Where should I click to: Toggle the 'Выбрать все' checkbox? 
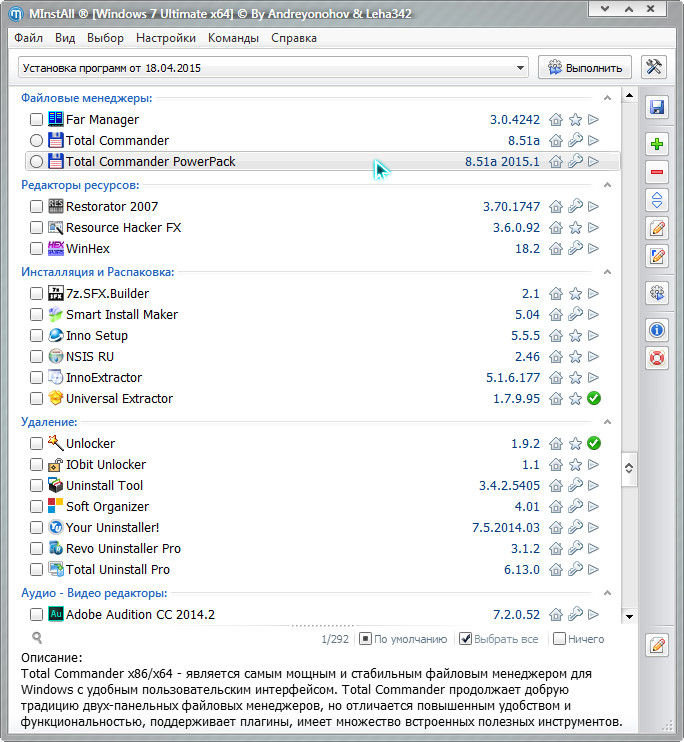tap(466, 639)
